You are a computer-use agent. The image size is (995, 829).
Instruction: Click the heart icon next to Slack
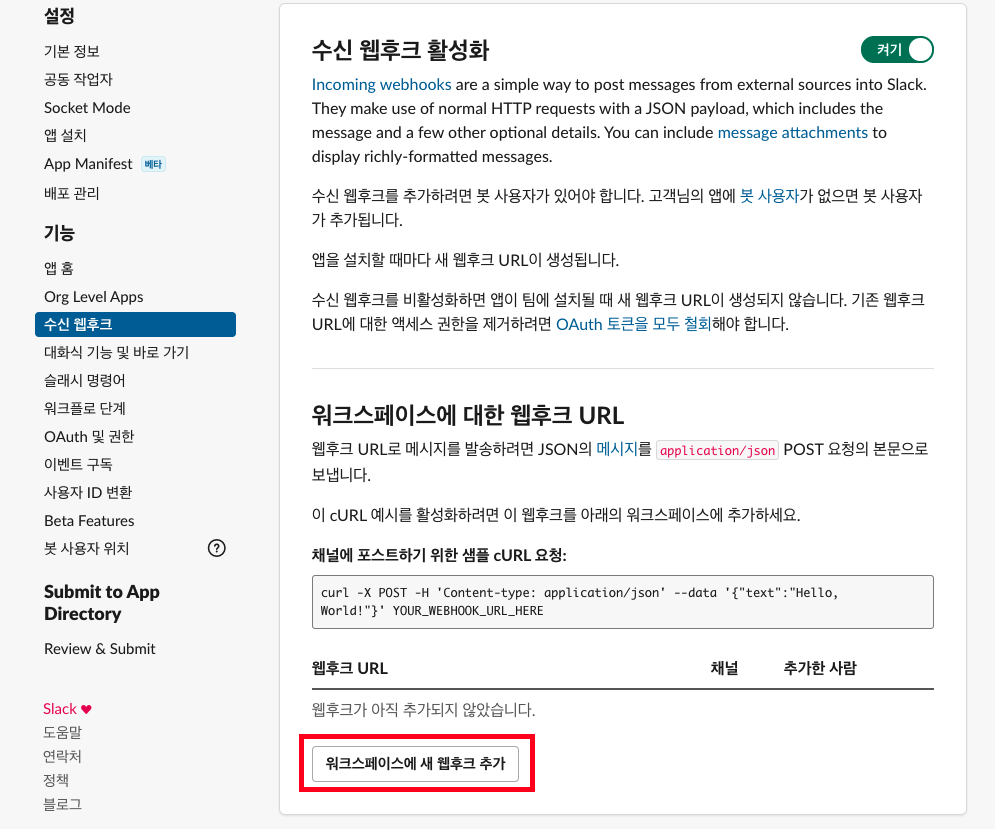click(x=86, y=709)
